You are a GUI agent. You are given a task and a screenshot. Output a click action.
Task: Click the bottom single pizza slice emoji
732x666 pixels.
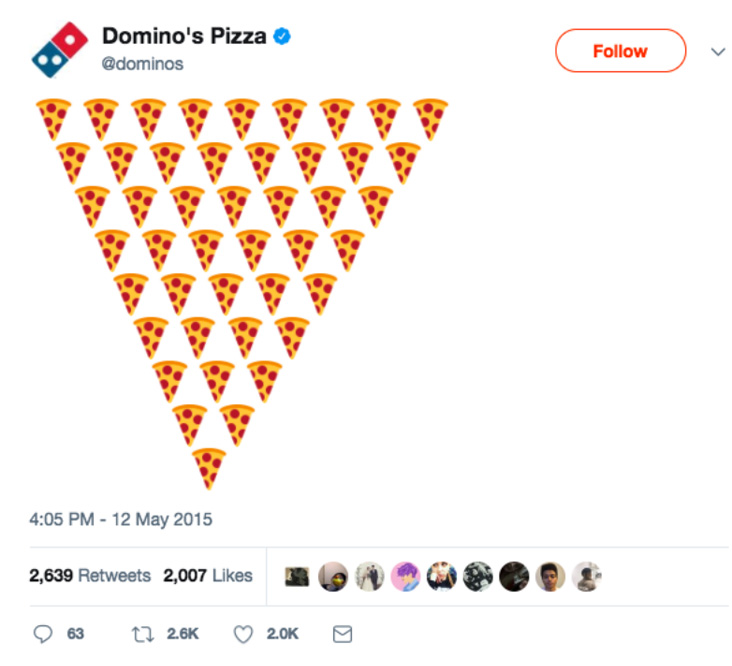[209, 468]
